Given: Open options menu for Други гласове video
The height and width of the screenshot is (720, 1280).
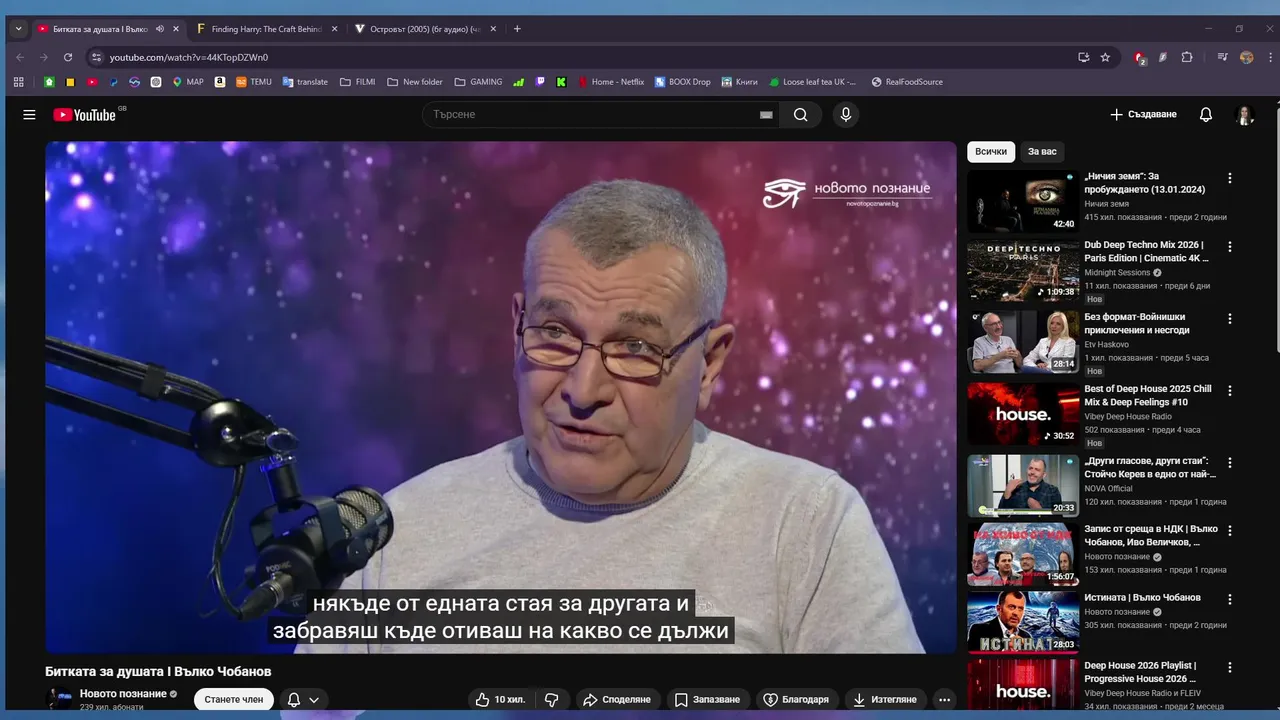Looking at the screenshot, I should [x=1230, y=463].
